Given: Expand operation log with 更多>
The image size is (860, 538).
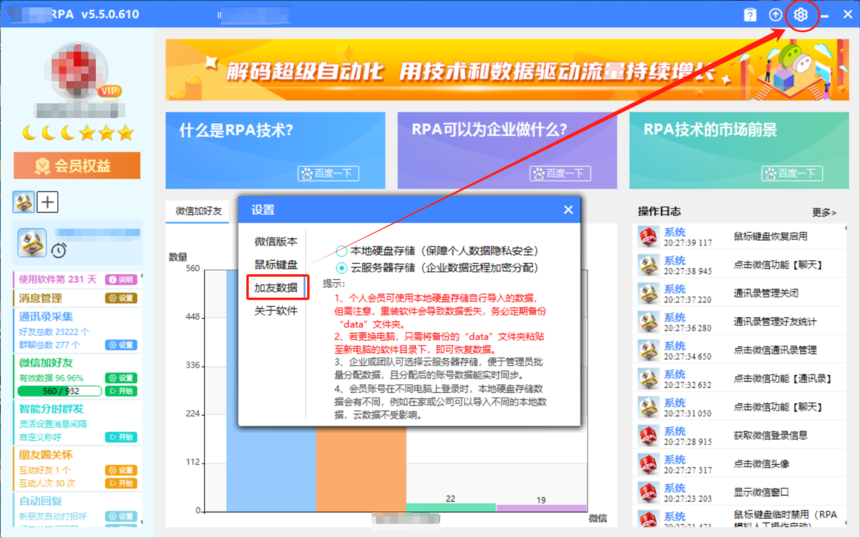Looking at the screenshot, I should point(824,212).
